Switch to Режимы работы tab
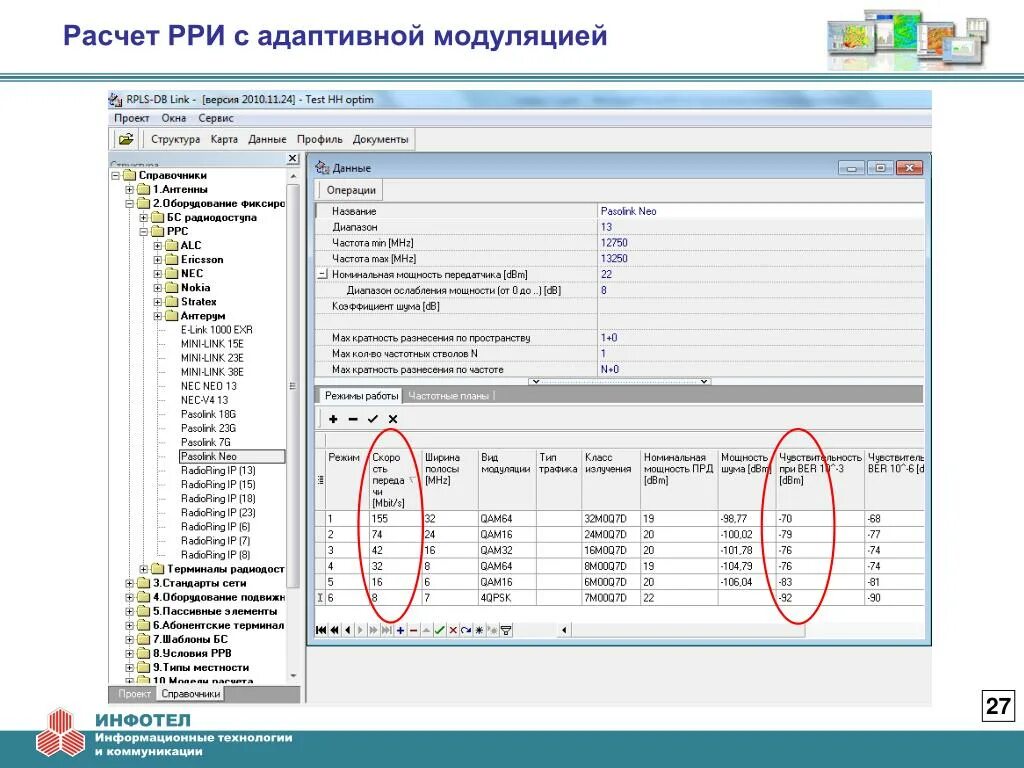The image size is (1024, 768). (361, 396)
